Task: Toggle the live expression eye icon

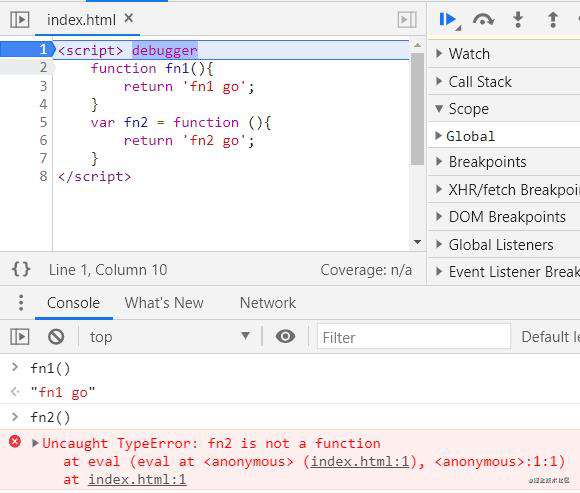Action: (285, 337)
